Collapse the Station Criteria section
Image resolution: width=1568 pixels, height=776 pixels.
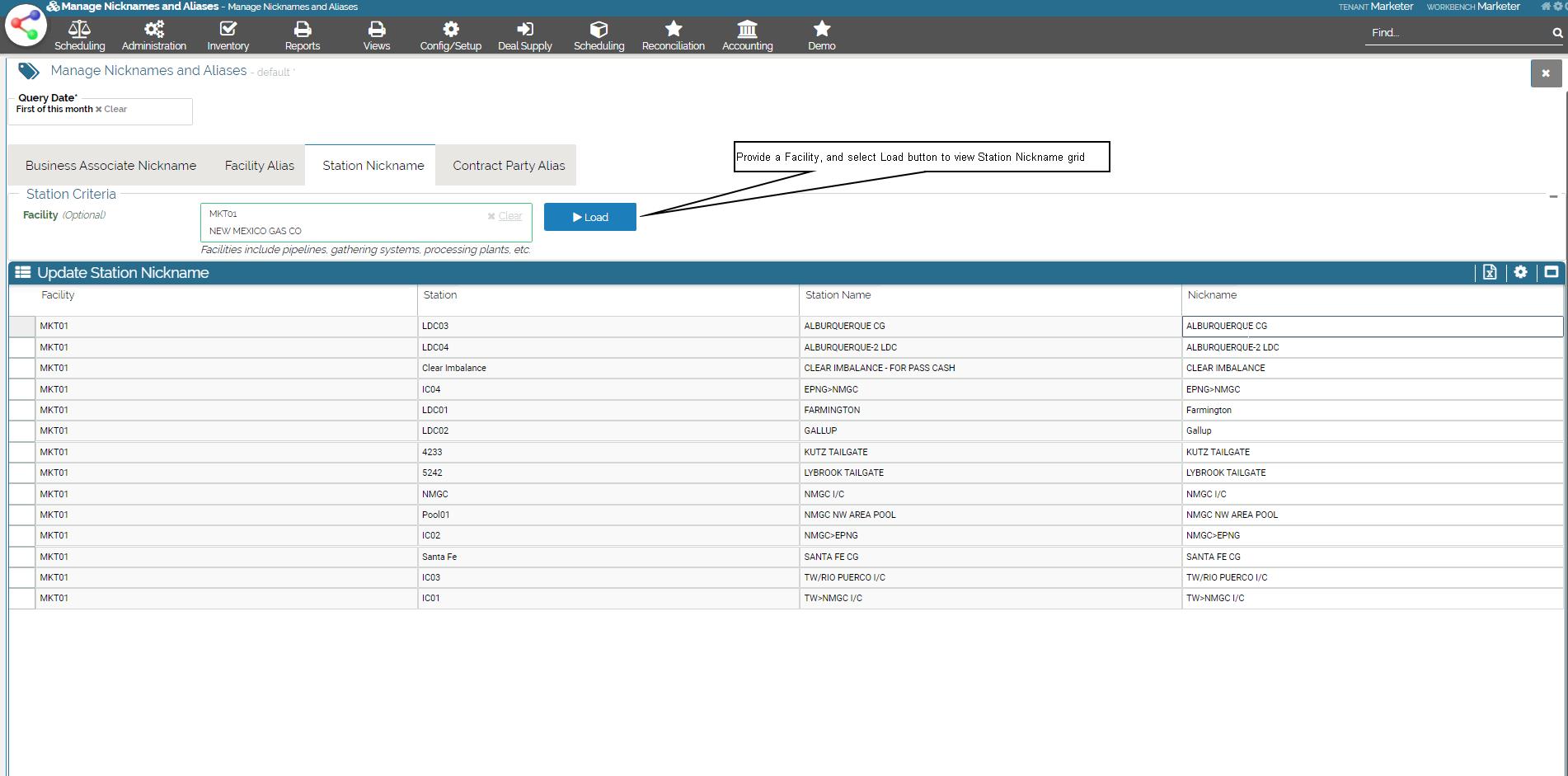point(1553,196)
